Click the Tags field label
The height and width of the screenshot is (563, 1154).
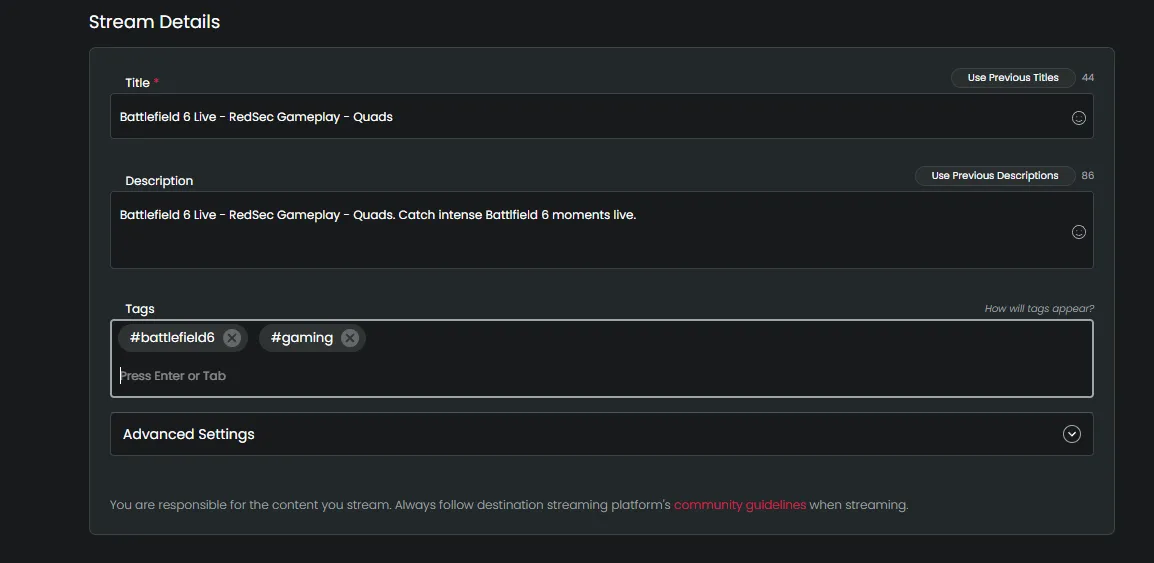pyautogui.click(x=140, y=309)
